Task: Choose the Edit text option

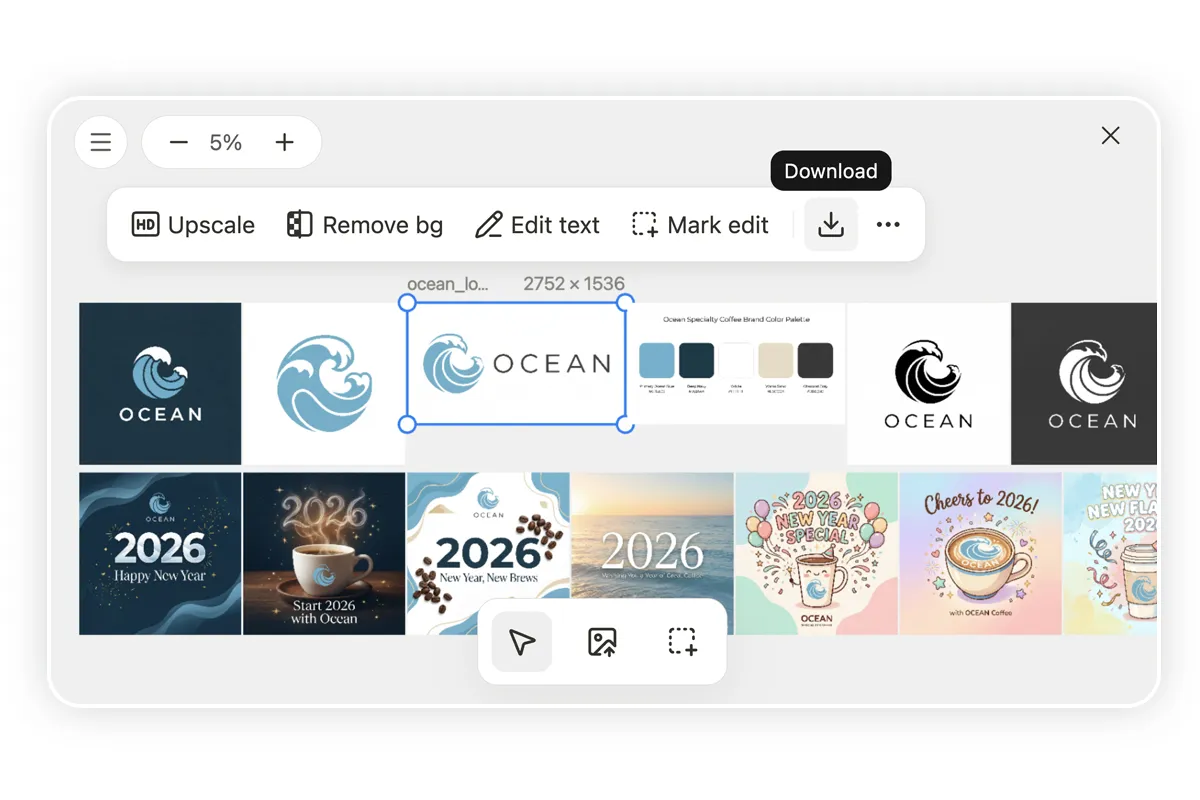Action: pos(537,225)
